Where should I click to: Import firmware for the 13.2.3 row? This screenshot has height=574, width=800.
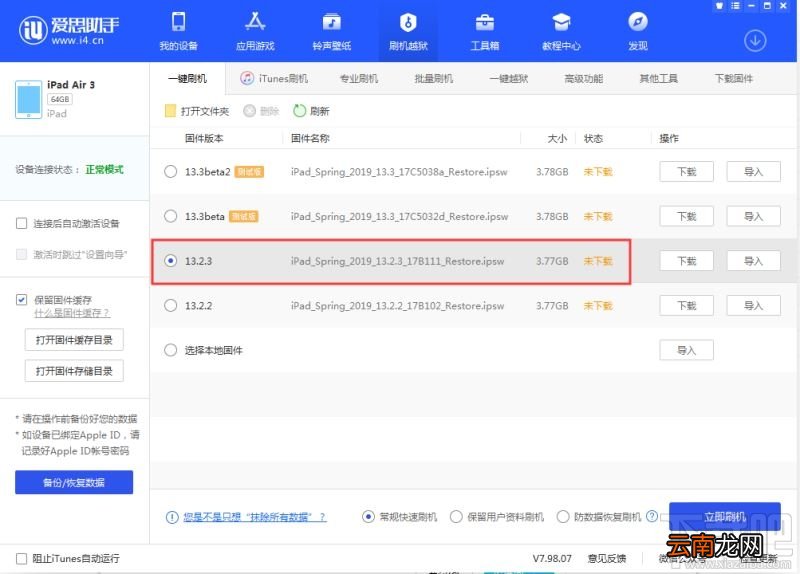tap(754, 261)
